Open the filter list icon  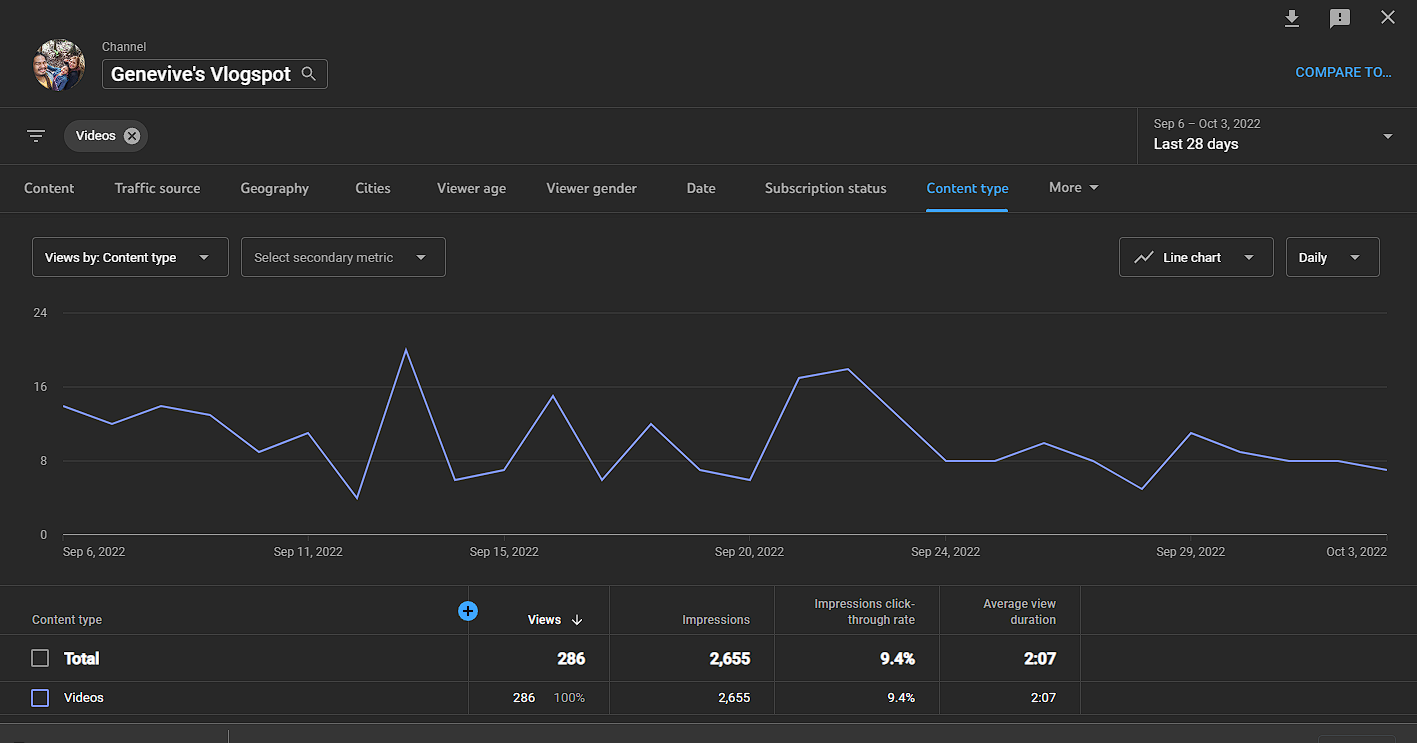tap(36, 136)
